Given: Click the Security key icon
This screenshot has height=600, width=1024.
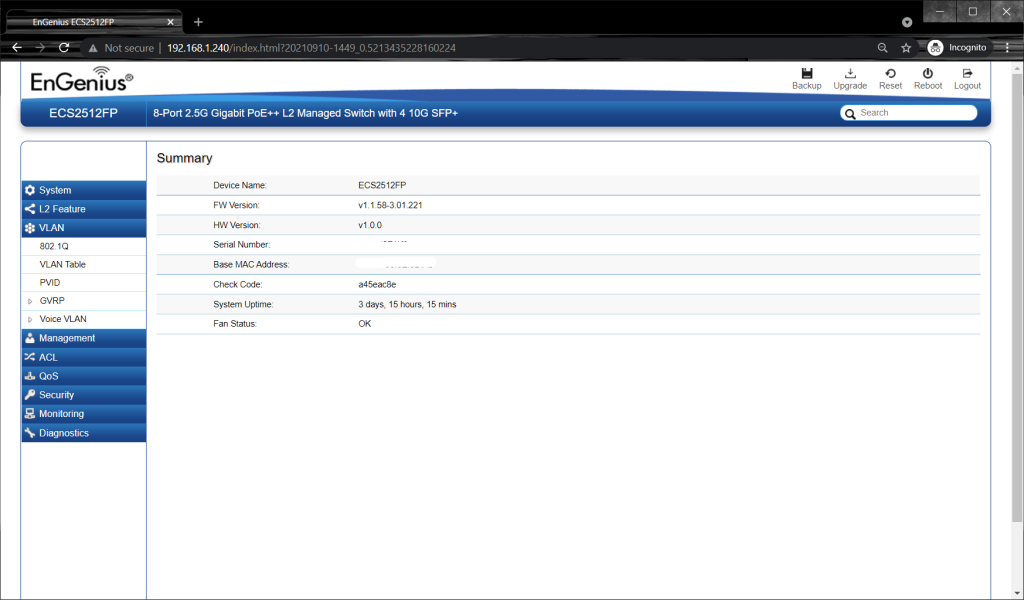Looking at the screenshot, I should coord(30,394).
